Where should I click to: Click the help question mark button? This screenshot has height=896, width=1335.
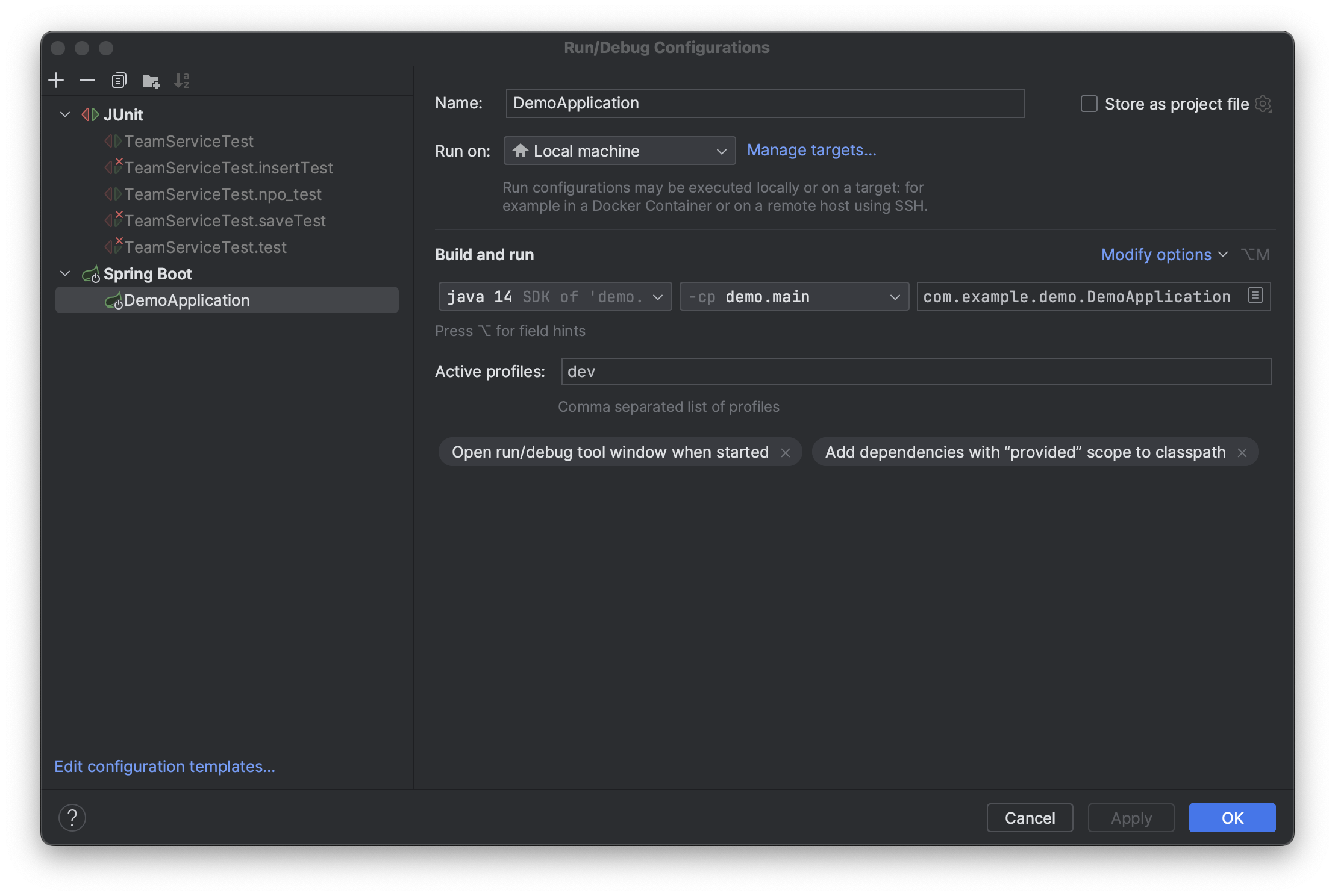pos(72,818)
